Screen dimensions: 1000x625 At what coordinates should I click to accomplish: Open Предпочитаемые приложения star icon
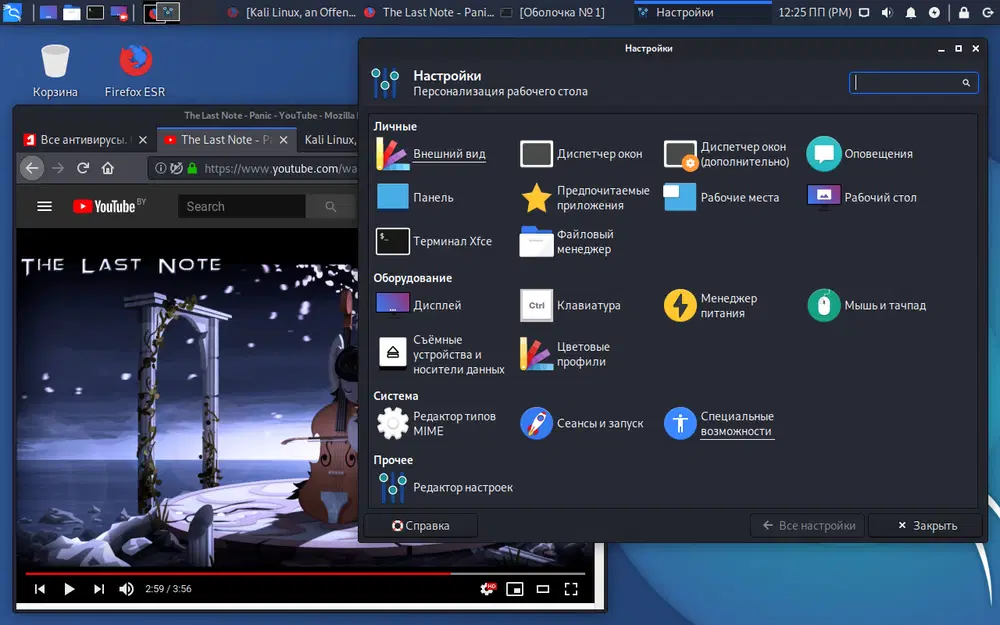pos(537,198)
